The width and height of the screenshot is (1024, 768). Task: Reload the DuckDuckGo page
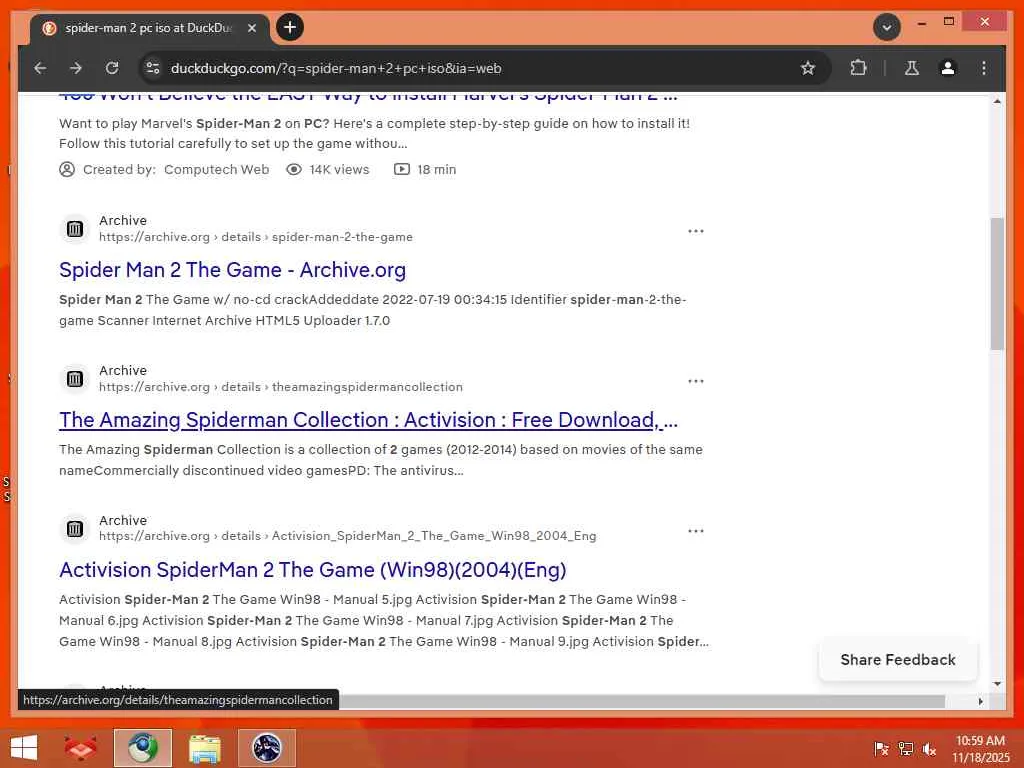(112, 68)
